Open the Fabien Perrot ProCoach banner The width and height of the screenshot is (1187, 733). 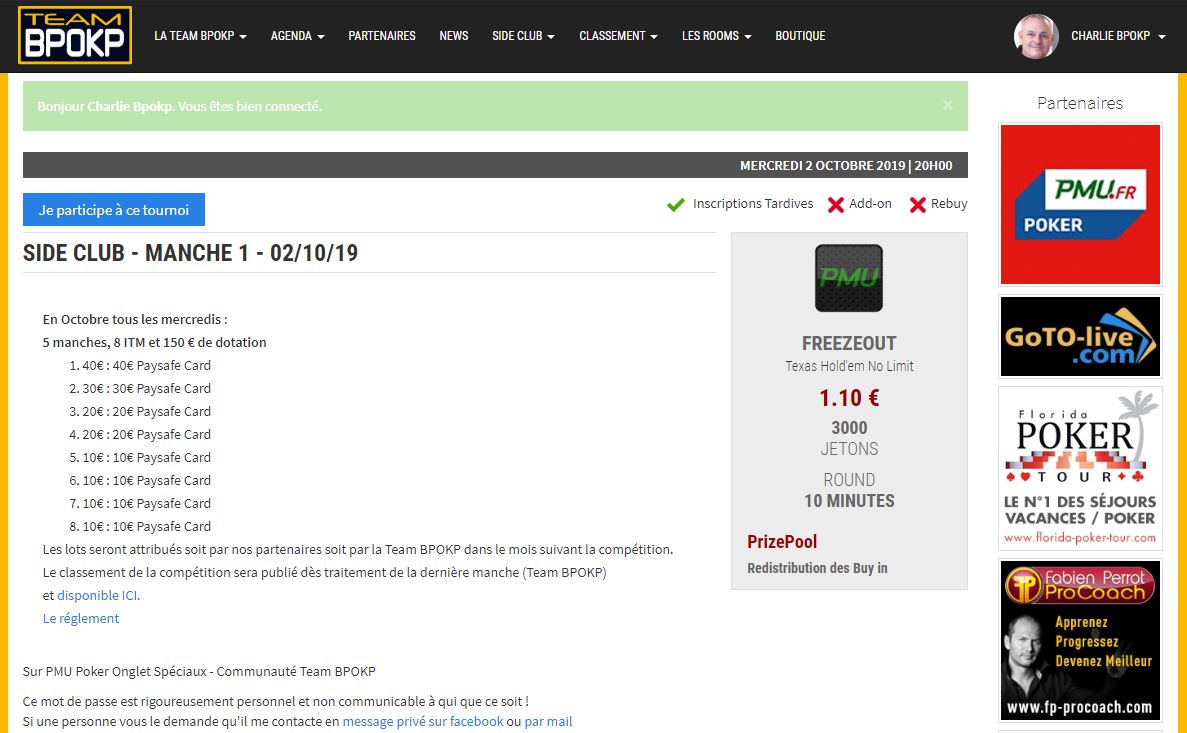coord(1080,641)
